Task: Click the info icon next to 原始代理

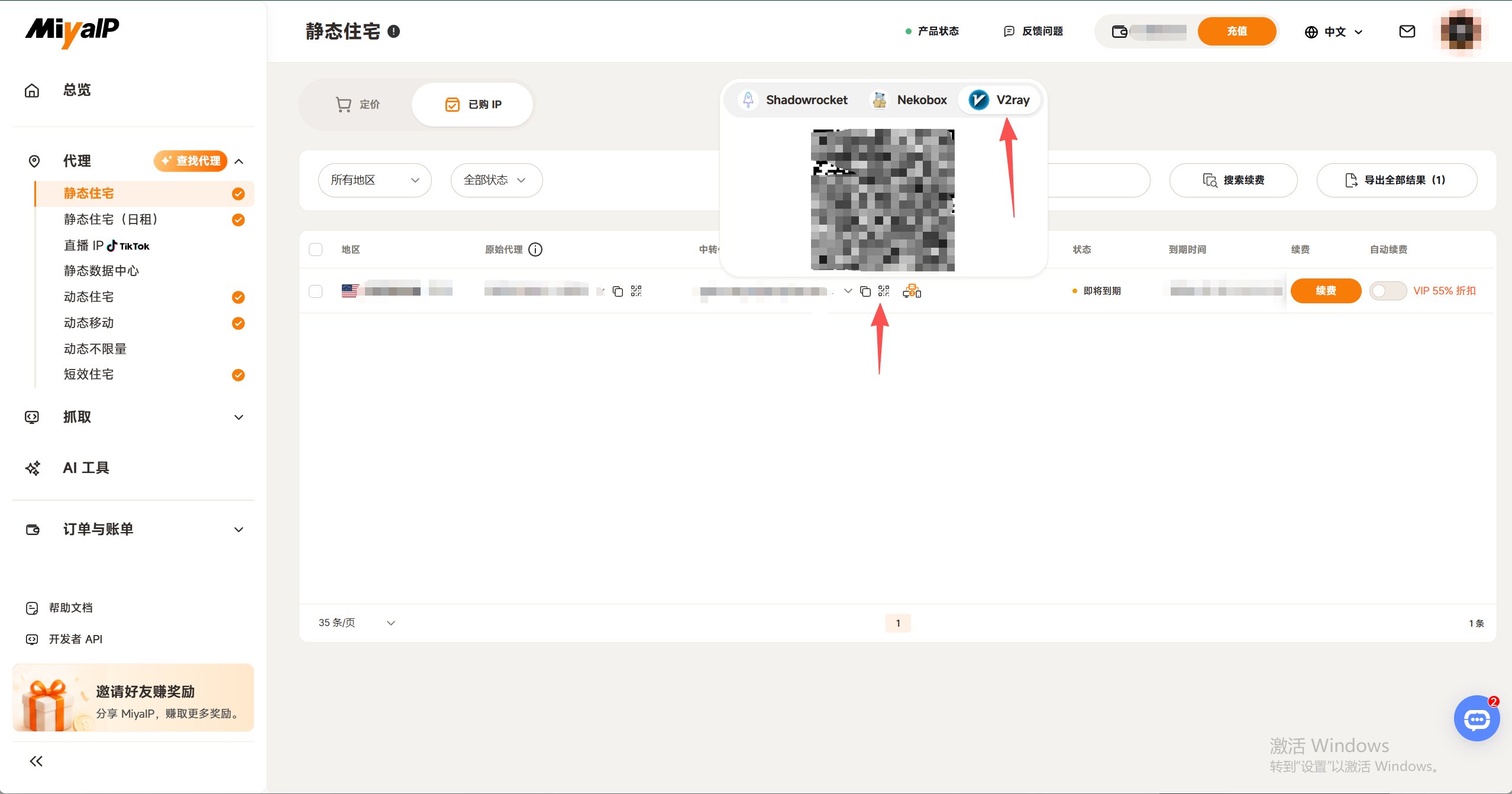Action: pyautogui.click(x=535, y=249)
